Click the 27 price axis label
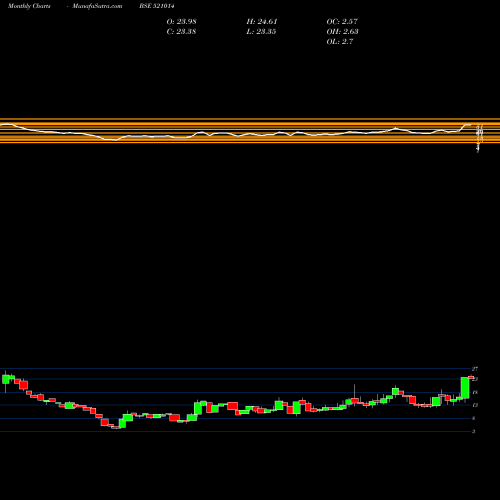The width and height of the screenshot is (500, 500). 475,369
